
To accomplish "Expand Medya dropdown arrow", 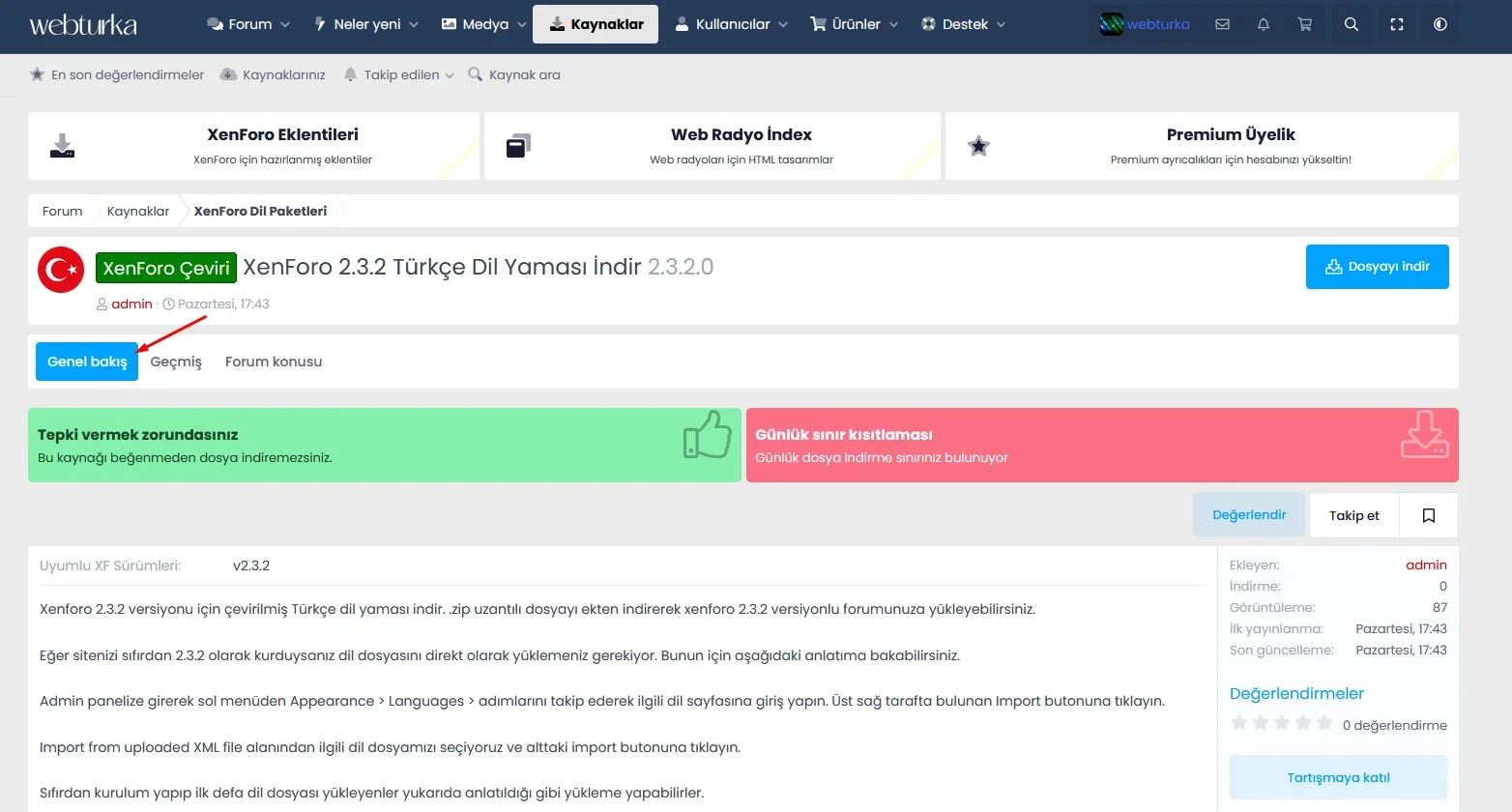I will pos(522,24).
